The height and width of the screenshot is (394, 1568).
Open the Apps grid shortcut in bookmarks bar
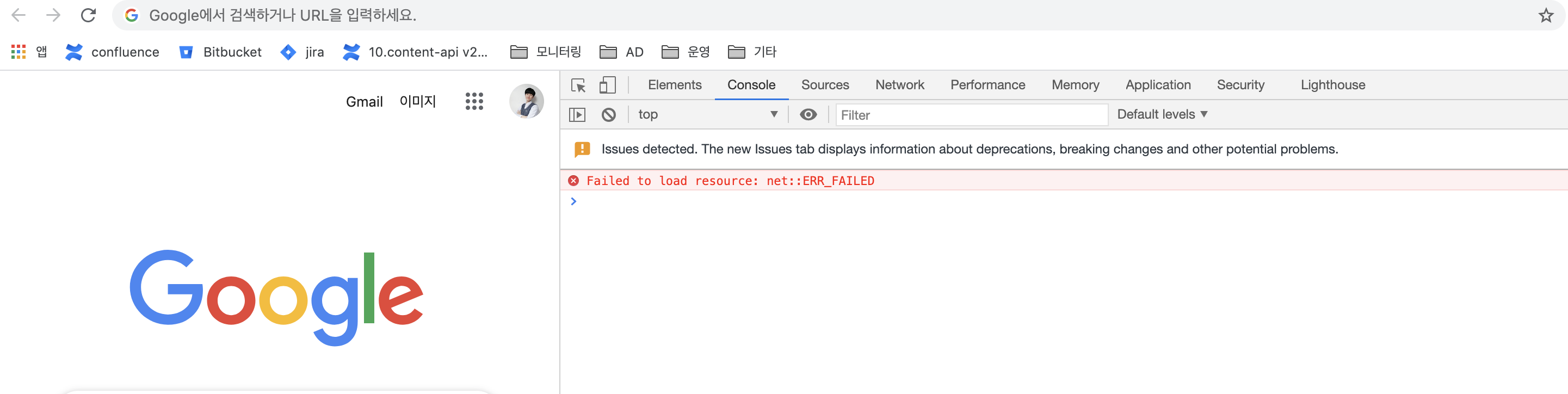[x=29, y=52]
